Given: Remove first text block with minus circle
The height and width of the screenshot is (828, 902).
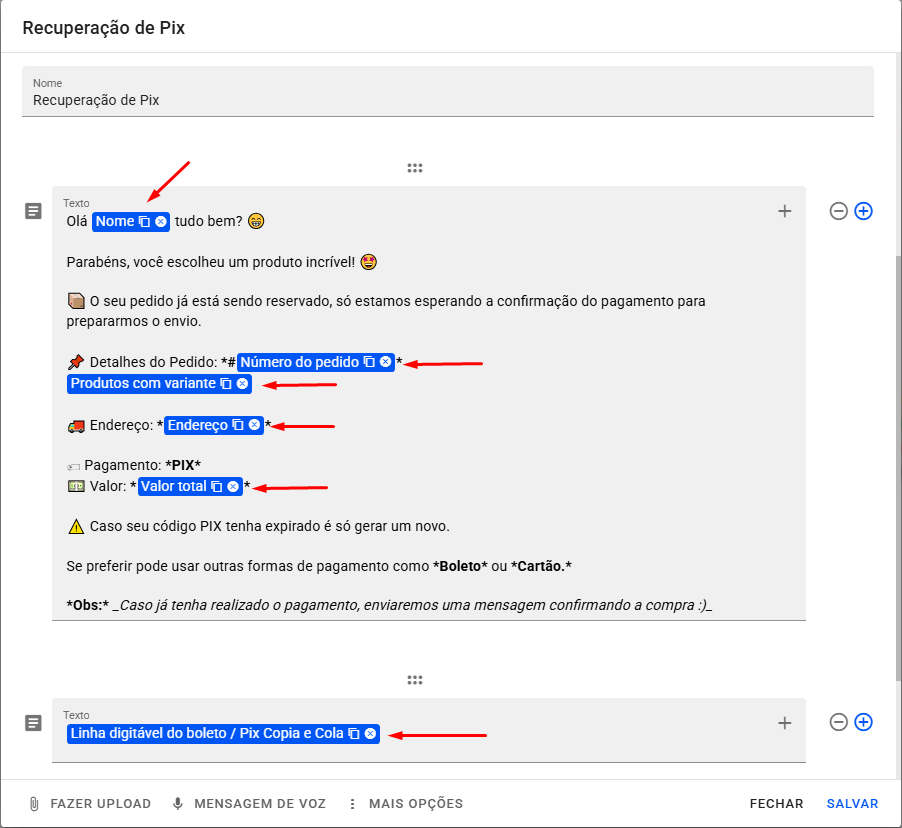Looking at the screenshot, I should (839, 211).
